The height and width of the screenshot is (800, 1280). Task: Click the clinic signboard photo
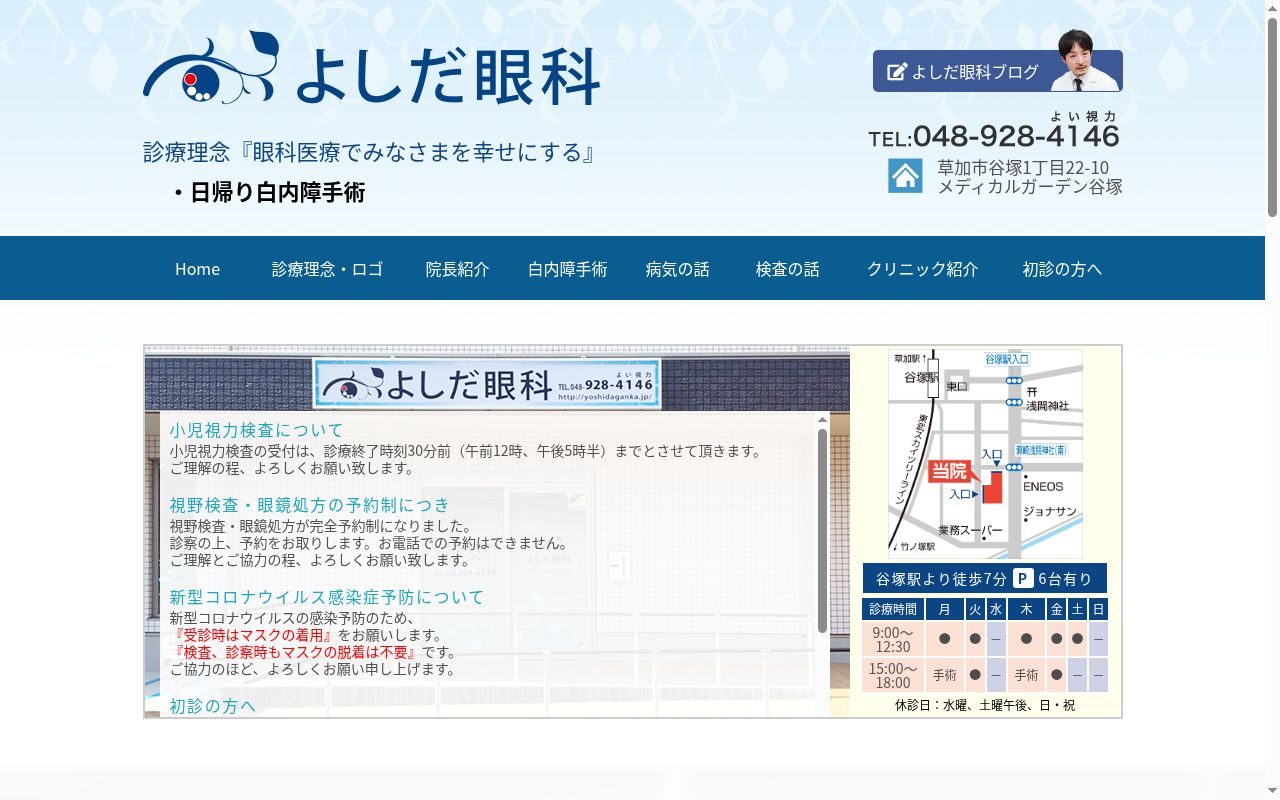tap(487, 384)
